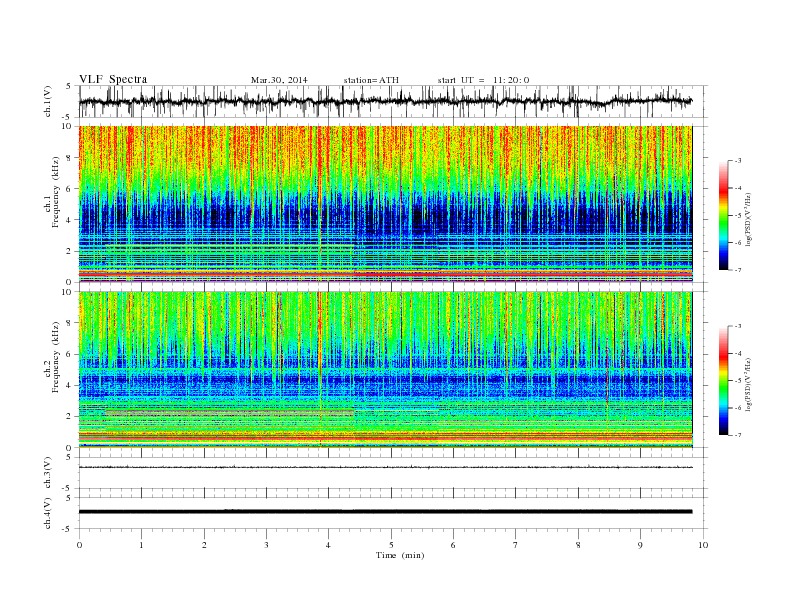Click the ch.2 spectrogram plot
This screenshot has width=792, height=612.
pos(385,370)
